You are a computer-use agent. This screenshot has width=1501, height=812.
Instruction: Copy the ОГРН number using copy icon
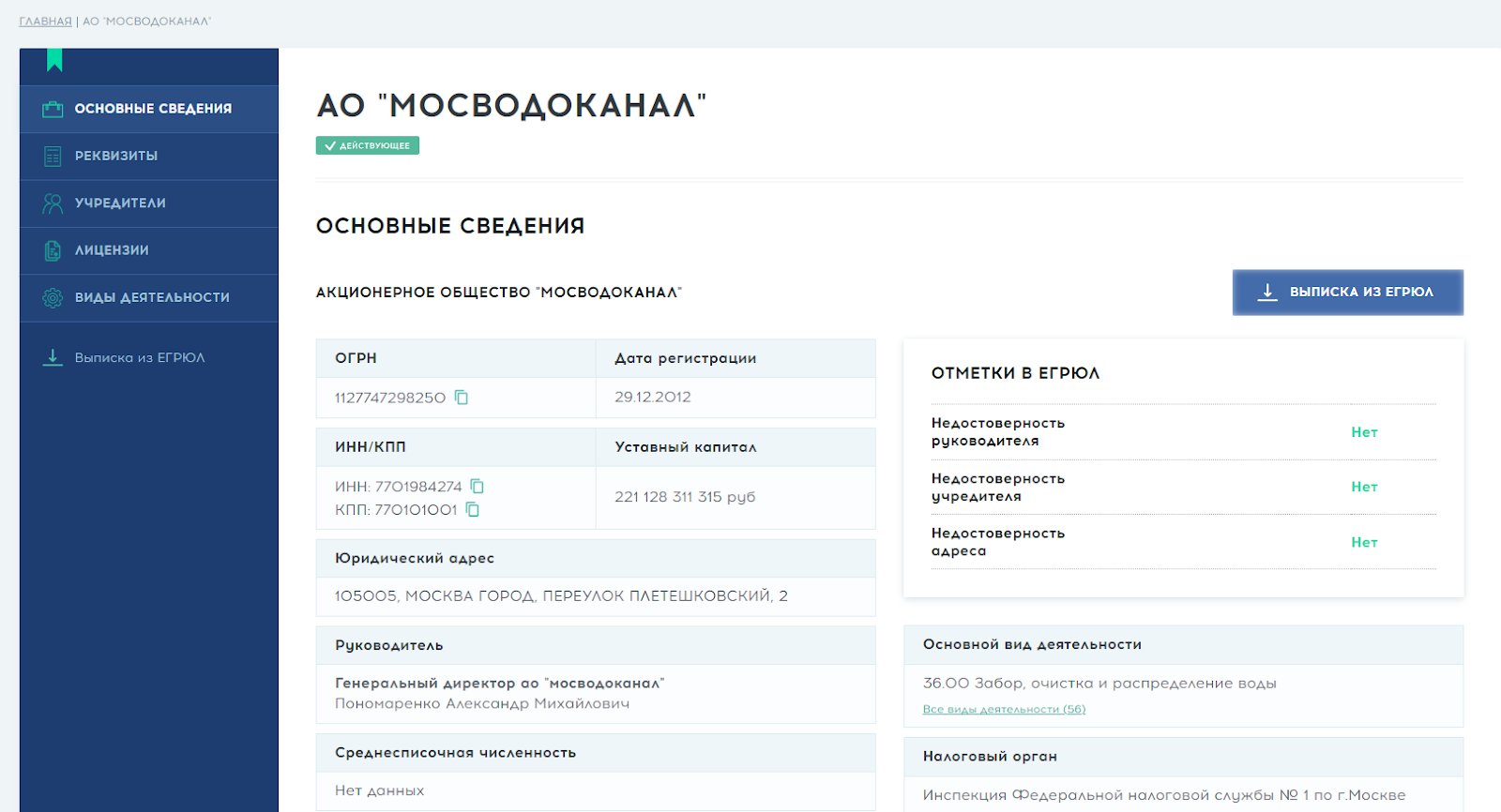point(462,398)
